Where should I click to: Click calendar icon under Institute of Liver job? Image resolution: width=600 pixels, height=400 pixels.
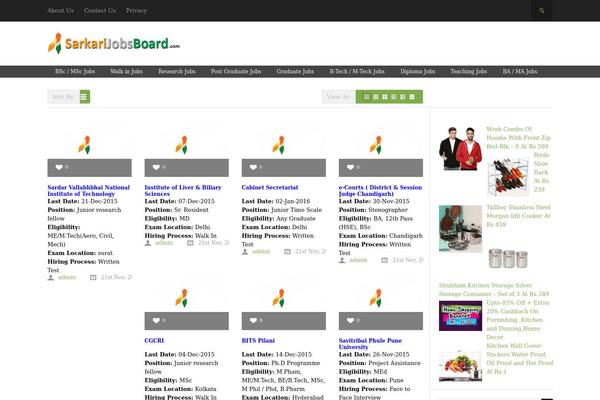pyautogui.click(x=190, y=243)
